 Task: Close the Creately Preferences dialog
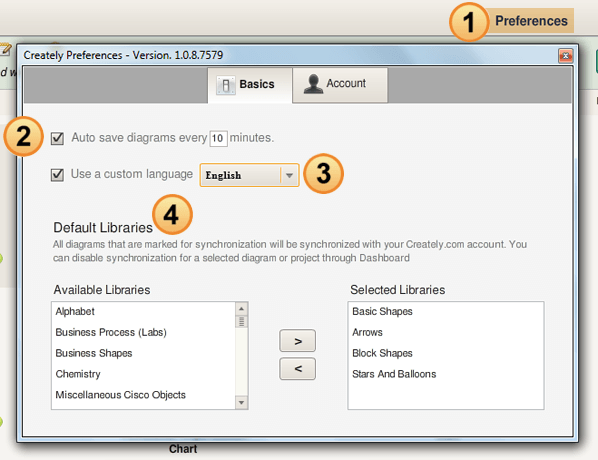[x=565, y=56]
